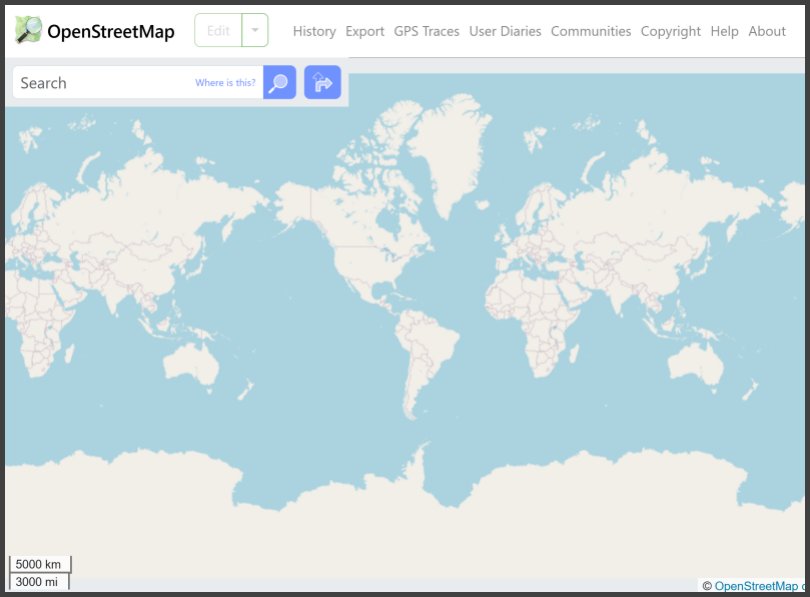Open User Diaries page
Screen dimensions: 810x597
coord(505,31)
